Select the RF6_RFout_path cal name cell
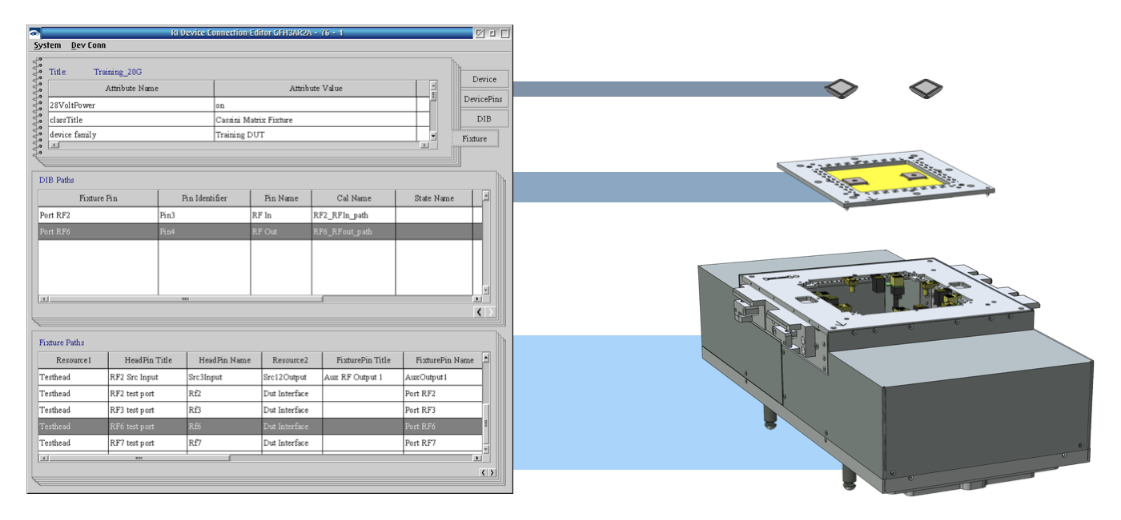The height and width of the screenshot is (520, 1121). pyautogui.click(x=353, y=231)
